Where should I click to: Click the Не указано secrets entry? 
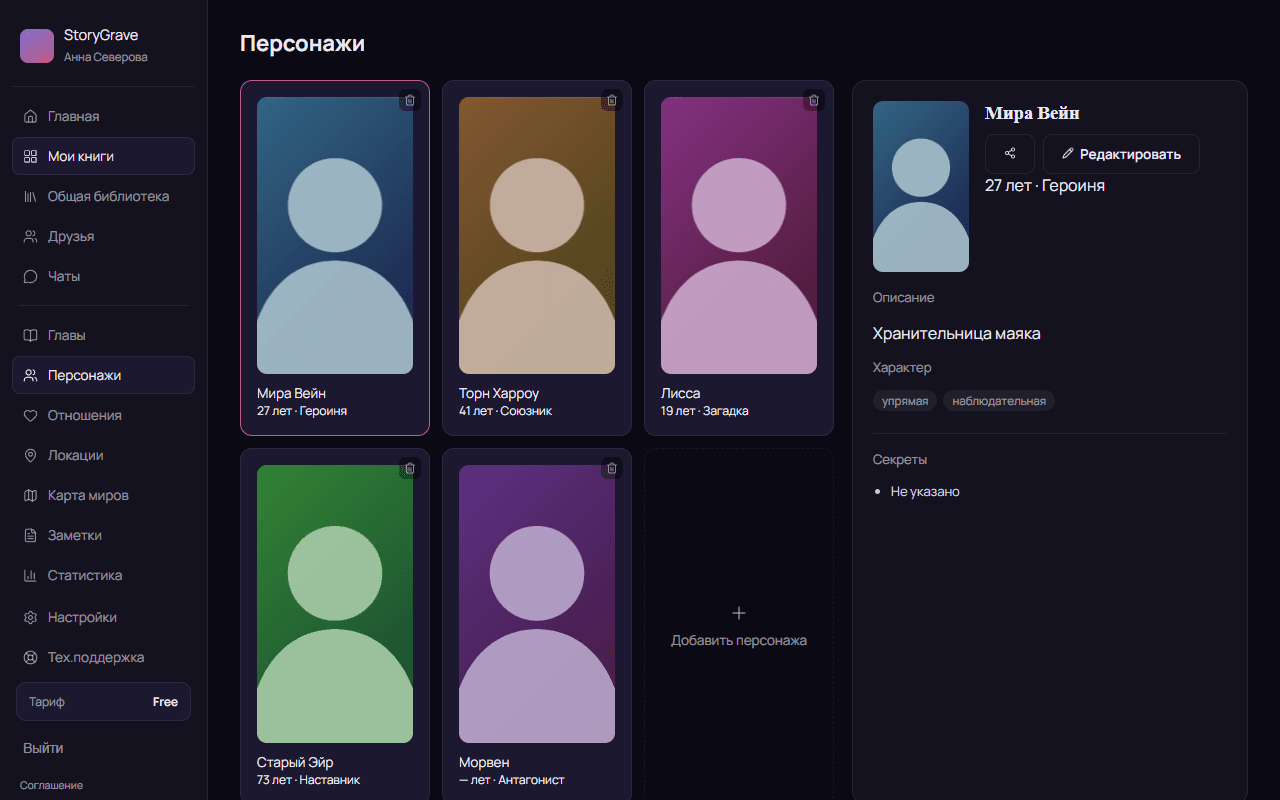(925, 492)
